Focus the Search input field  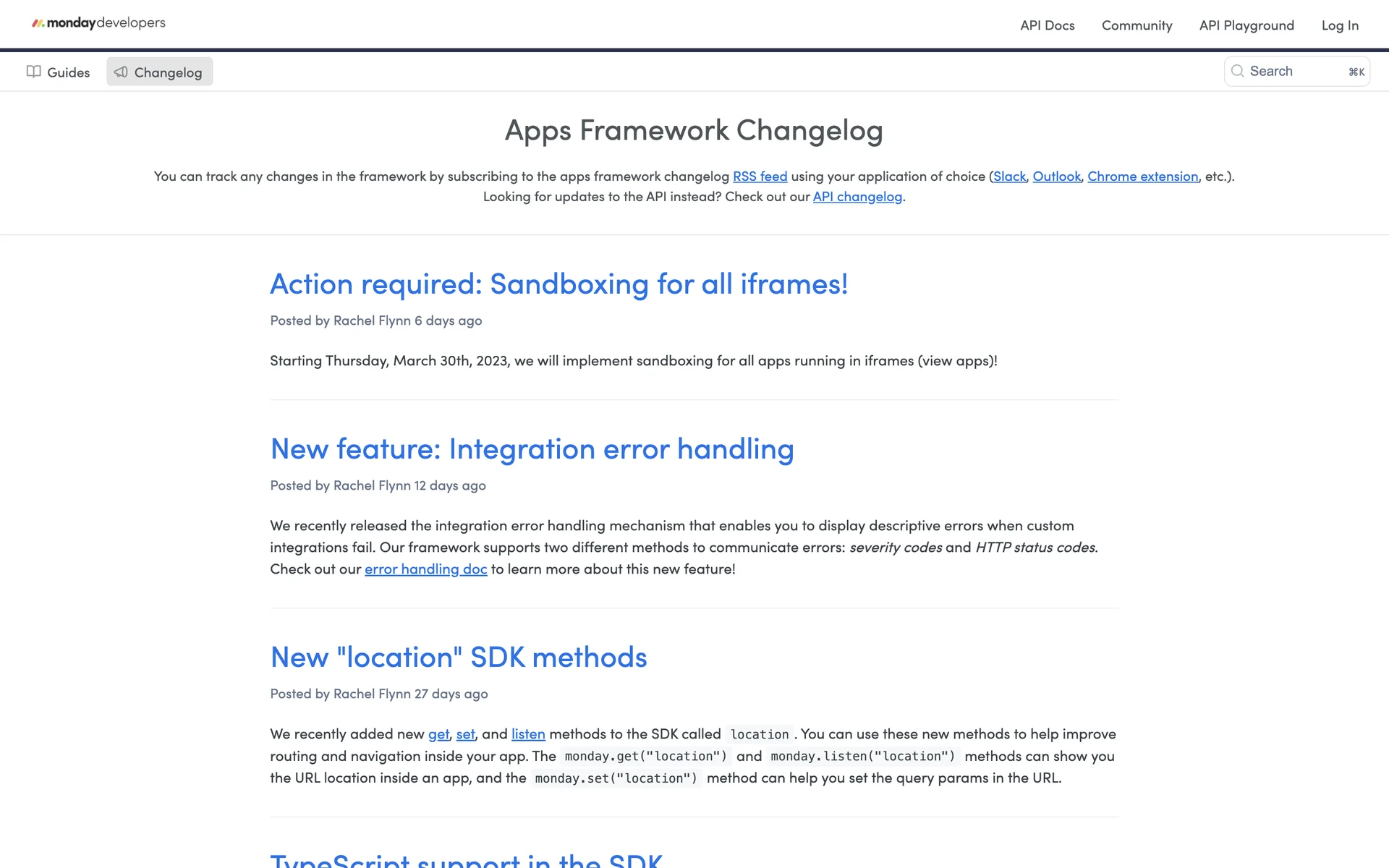tap(1295, 71)
